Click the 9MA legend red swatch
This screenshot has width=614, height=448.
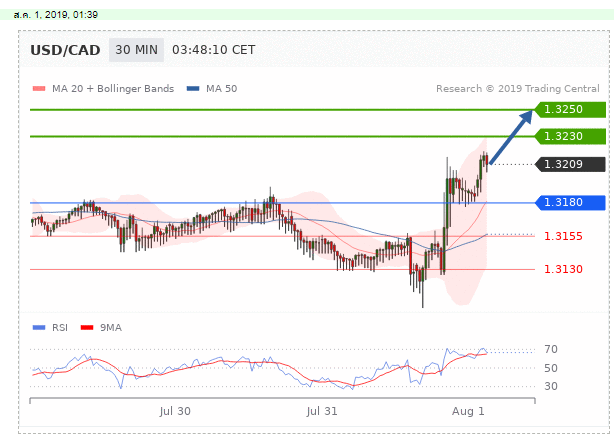[87, 327]
